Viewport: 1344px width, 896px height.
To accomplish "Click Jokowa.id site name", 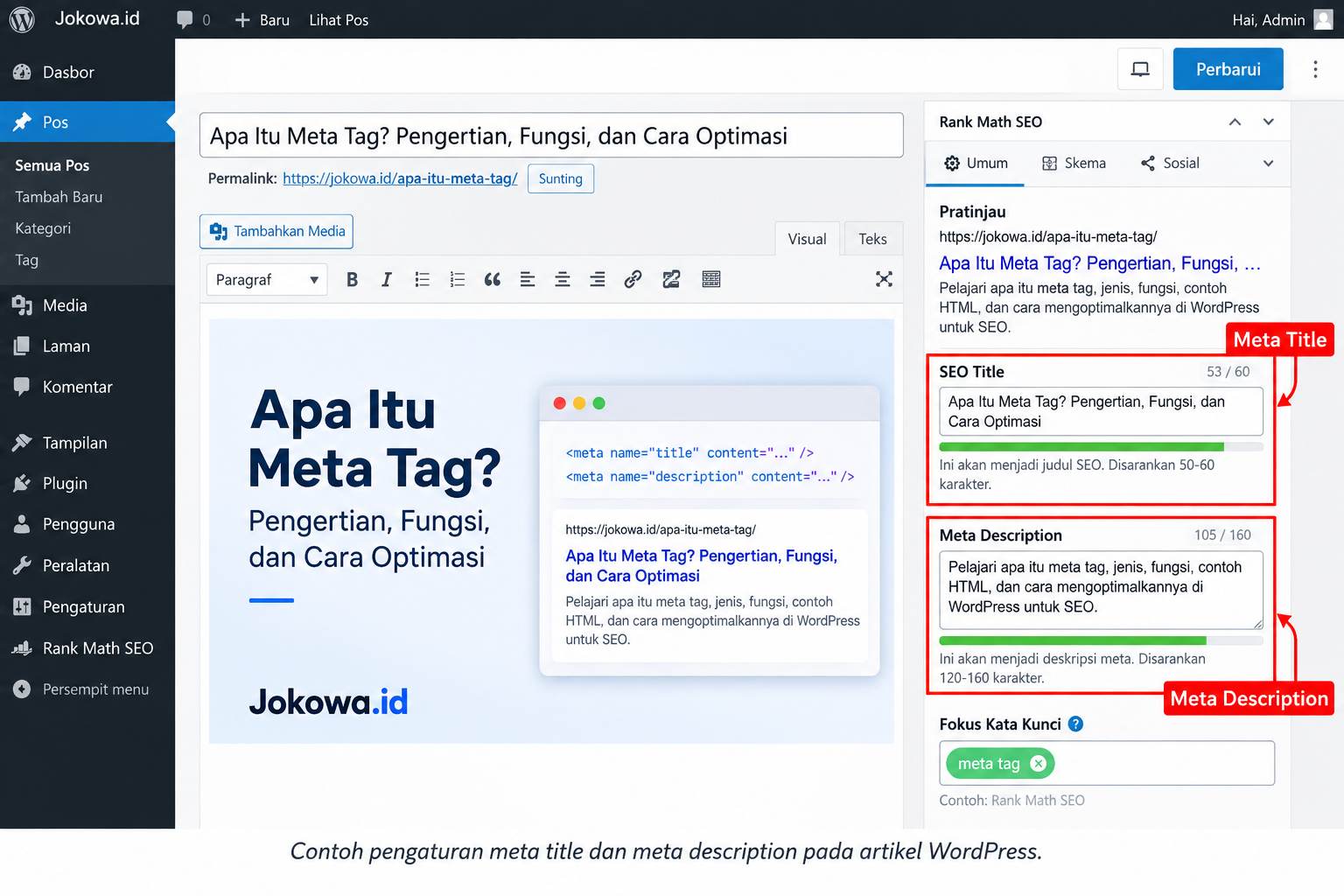I will 97,19.
